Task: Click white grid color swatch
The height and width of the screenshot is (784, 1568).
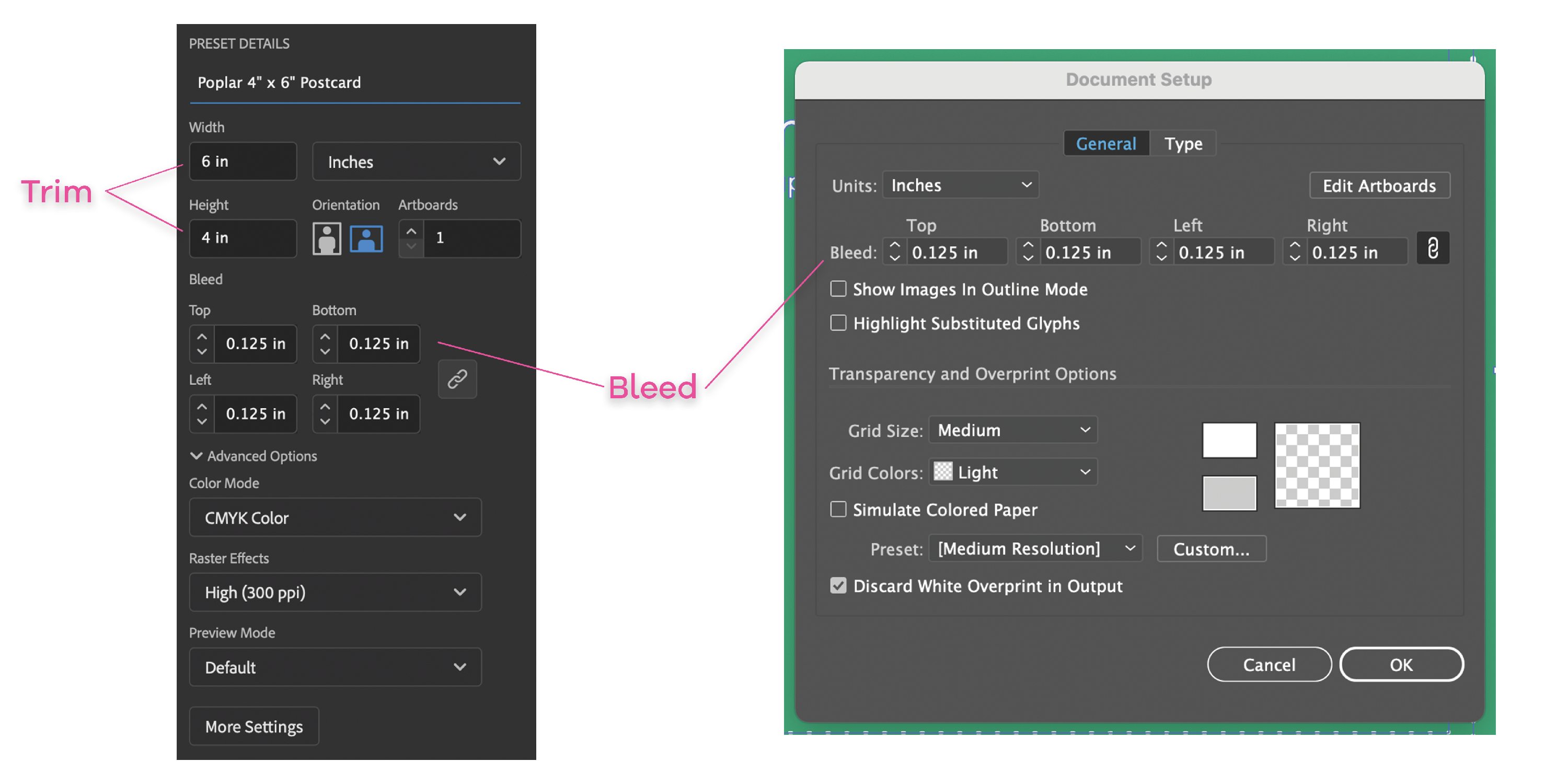Action: pos(1229,440)
